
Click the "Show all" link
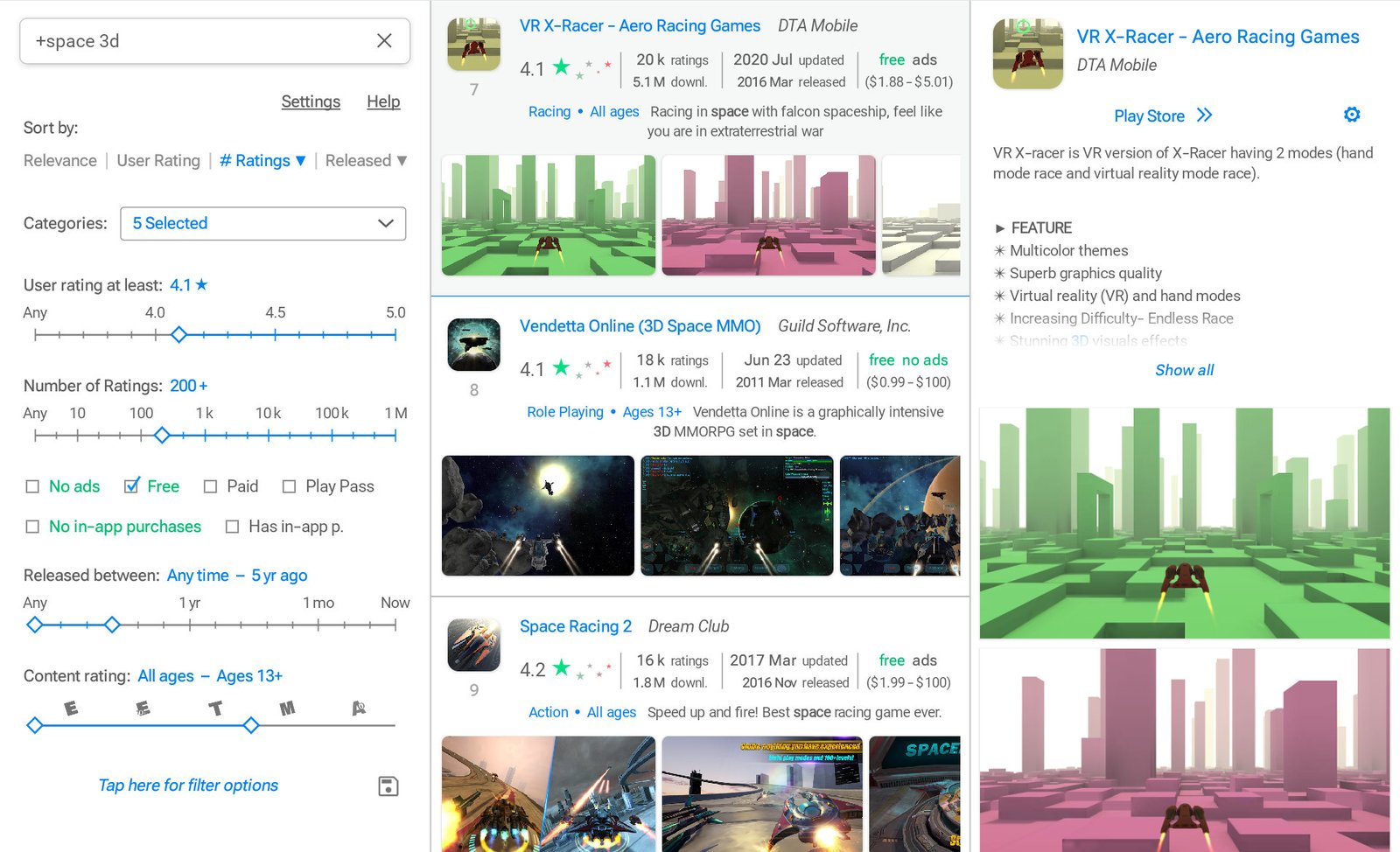pyautogui.click(x=1184, y=369)
